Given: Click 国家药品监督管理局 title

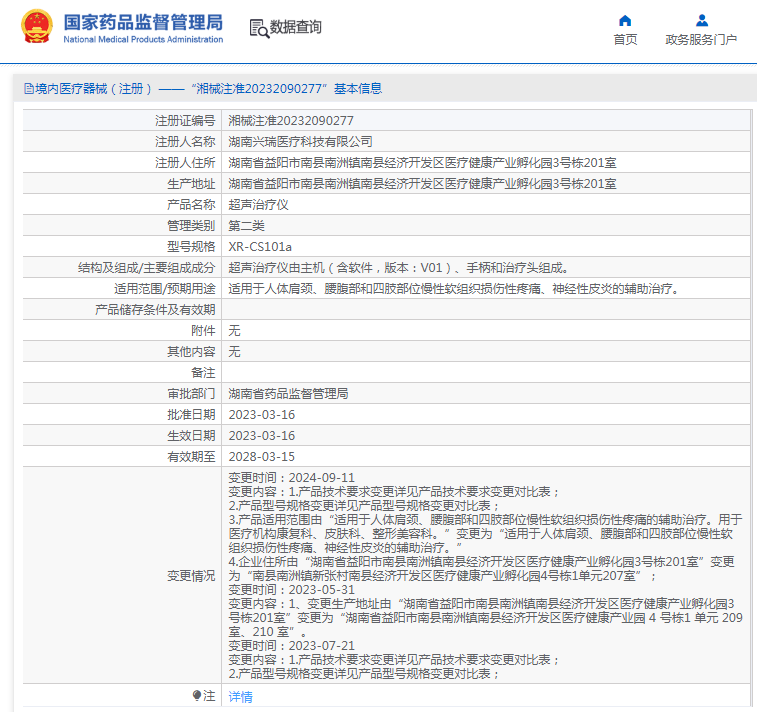Looking at the screenshot, I should (143, 22).
